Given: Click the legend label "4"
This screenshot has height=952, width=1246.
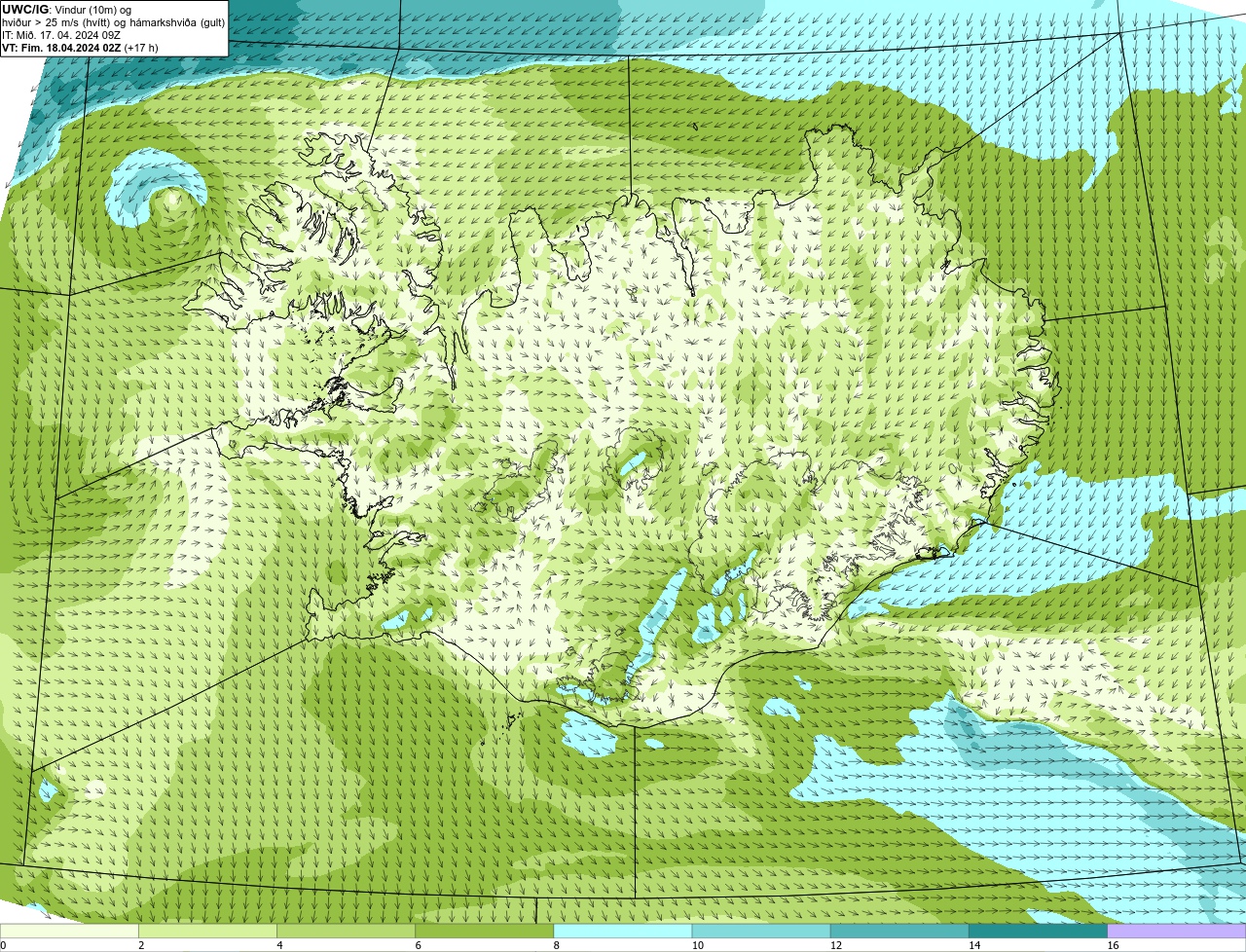Looking at the screenshot, I should 279,945.
